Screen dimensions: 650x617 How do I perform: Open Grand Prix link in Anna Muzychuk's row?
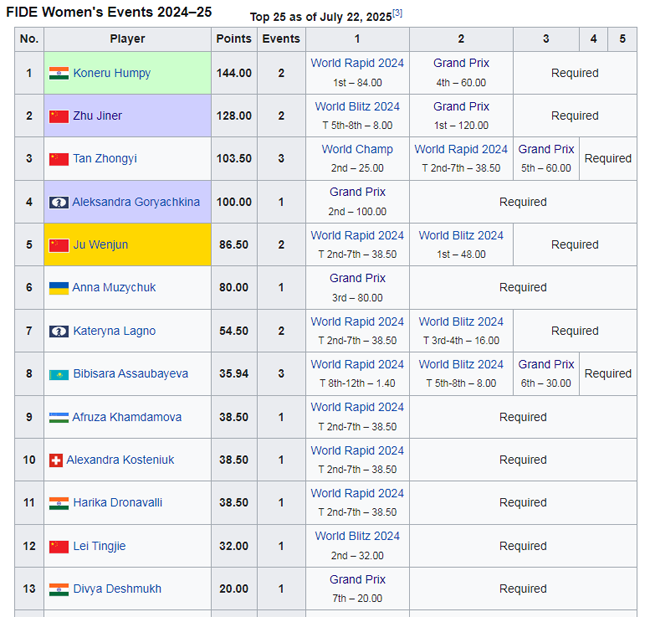point(357,278)
